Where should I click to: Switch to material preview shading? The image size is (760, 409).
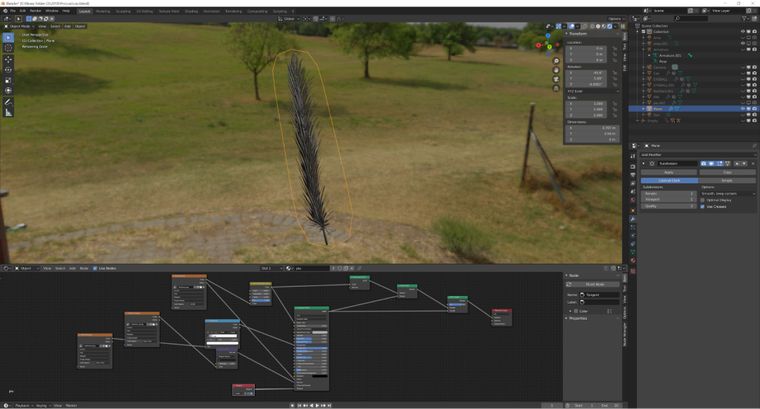click(x=603, y=26)
